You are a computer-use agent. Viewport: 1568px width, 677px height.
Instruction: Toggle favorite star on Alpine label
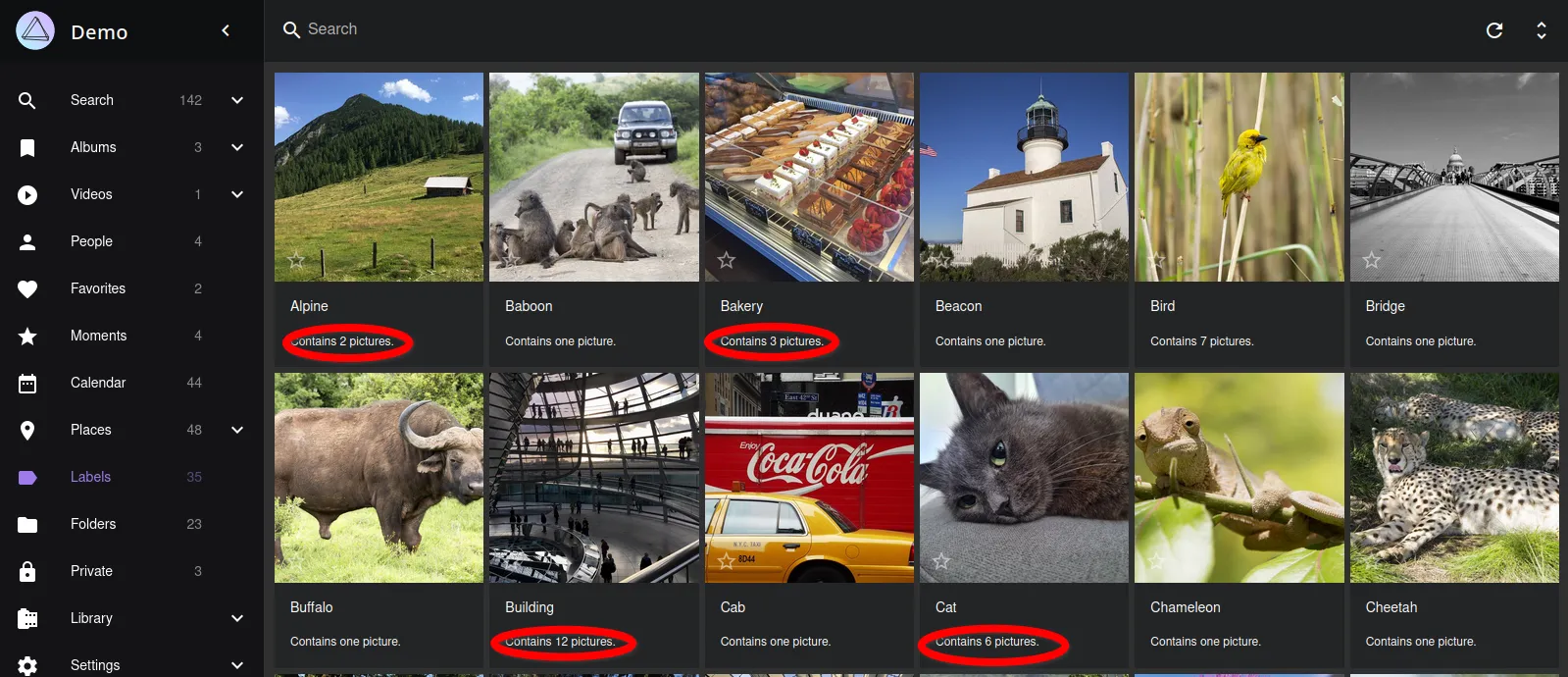[x=296, y=260]
